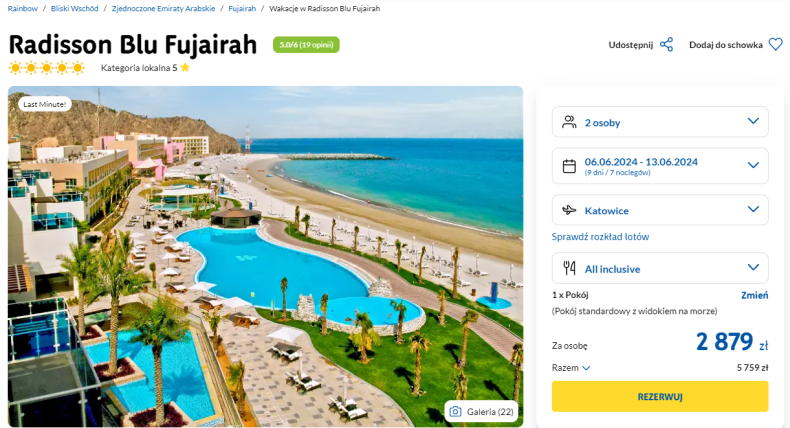Expand the Razem total price breakdown
This screenshot has height=428, width=790.
(571, 368)
